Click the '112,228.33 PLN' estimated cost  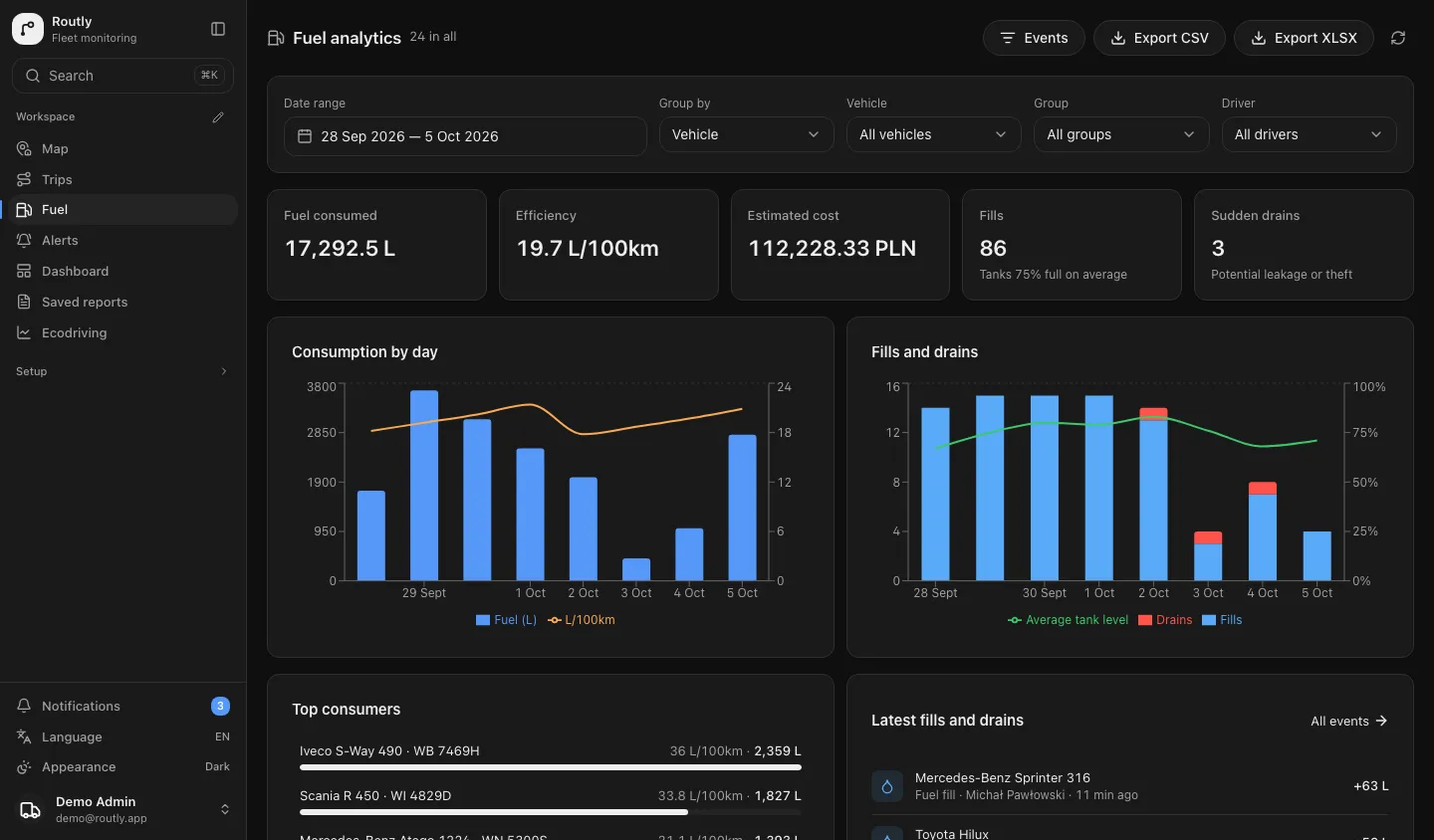833,248
